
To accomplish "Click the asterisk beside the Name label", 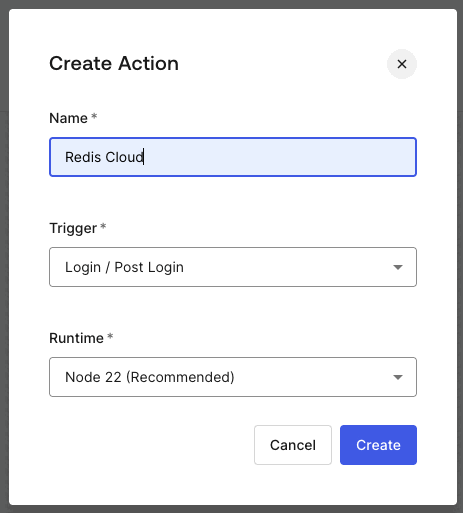I will tap(94, 116).
